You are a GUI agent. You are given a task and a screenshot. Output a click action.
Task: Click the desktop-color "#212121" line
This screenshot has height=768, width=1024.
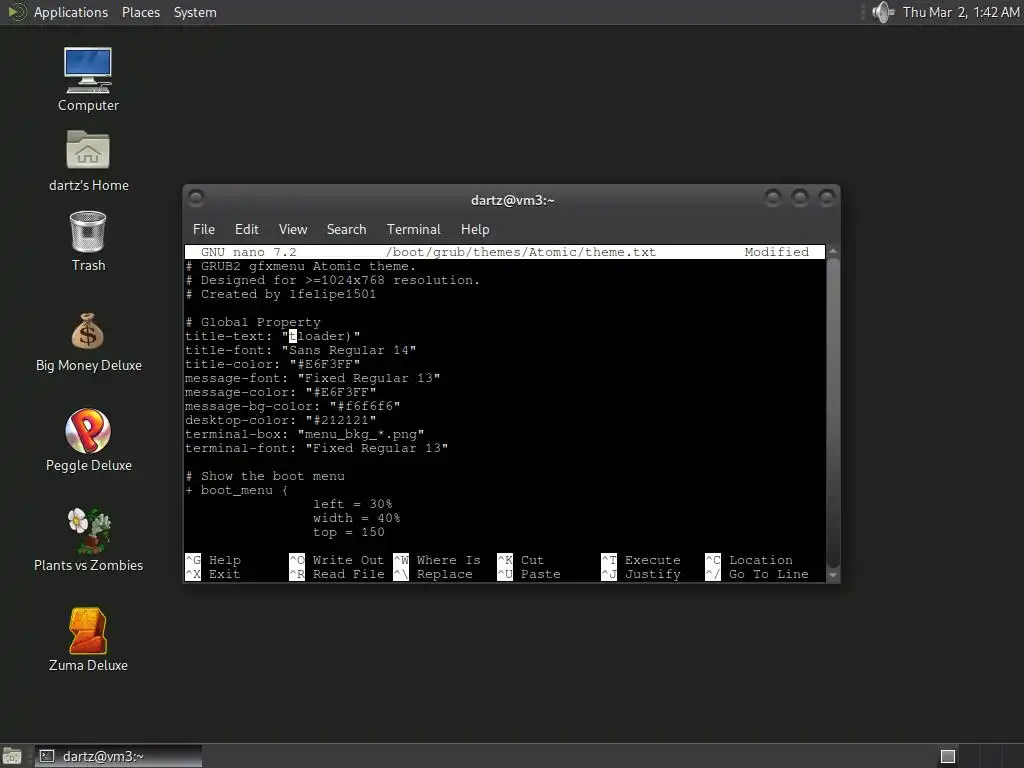click(280, 421)
